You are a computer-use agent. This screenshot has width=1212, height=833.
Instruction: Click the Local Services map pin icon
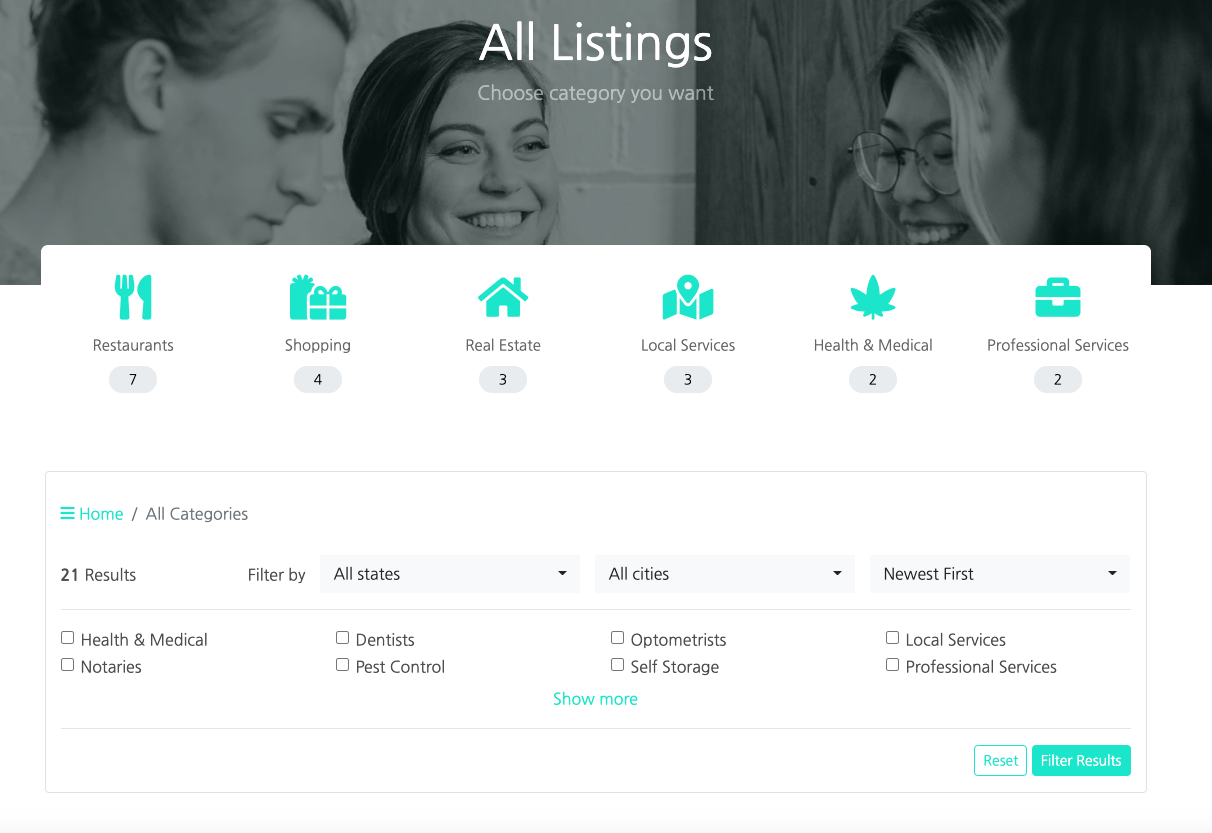(x=688, y=297)
